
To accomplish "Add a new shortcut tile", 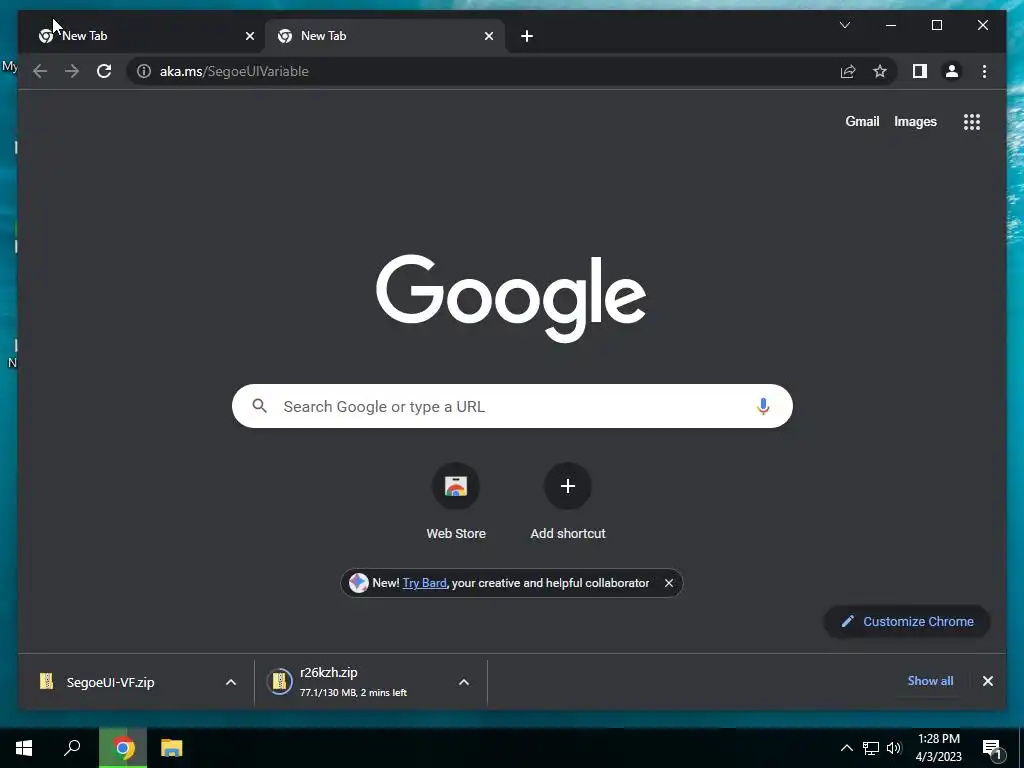I will (x=568, y=502).
